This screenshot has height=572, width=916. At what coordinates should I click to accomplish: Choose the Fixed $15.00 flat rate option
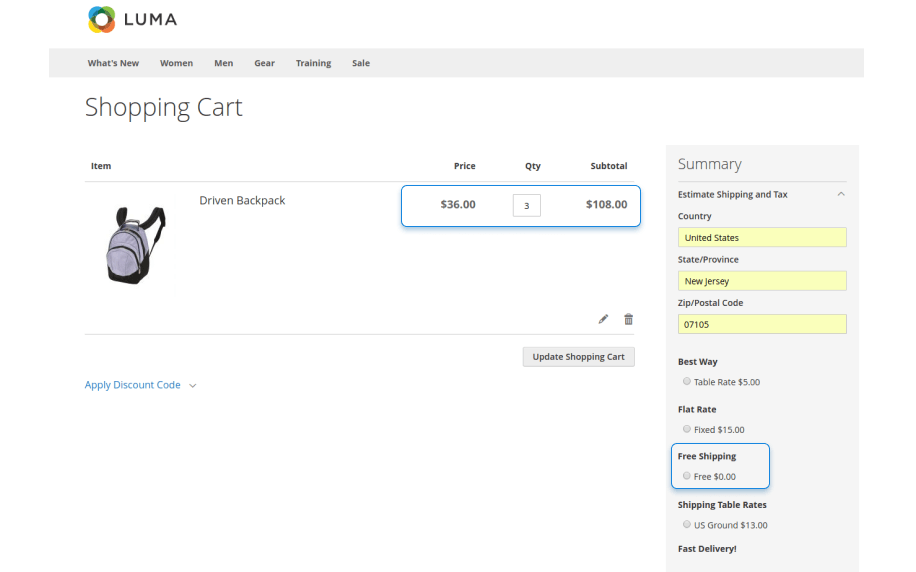tap(687, 429)
